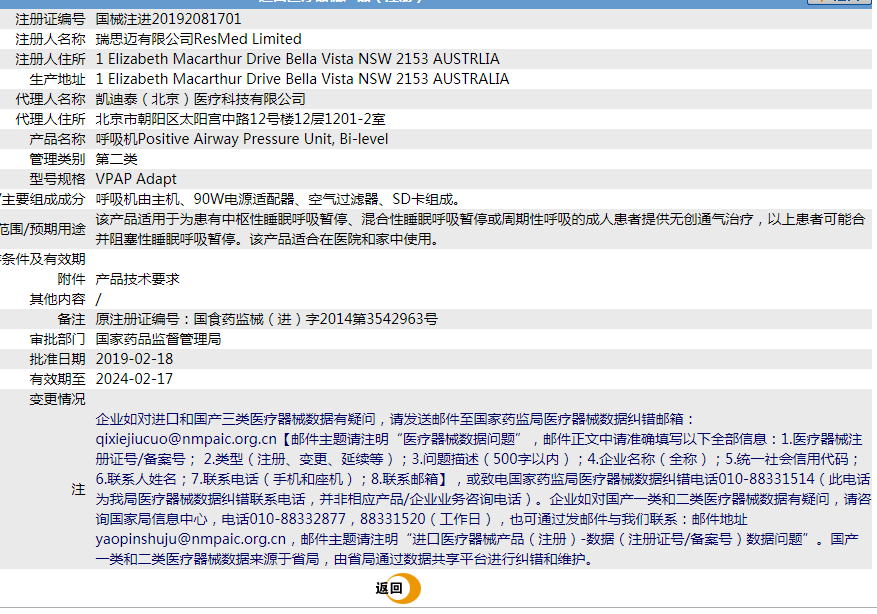The image size is (877, 614).
Task: Click the 产品名称 label
Action: pyautogui.click(x=57, y=139)
